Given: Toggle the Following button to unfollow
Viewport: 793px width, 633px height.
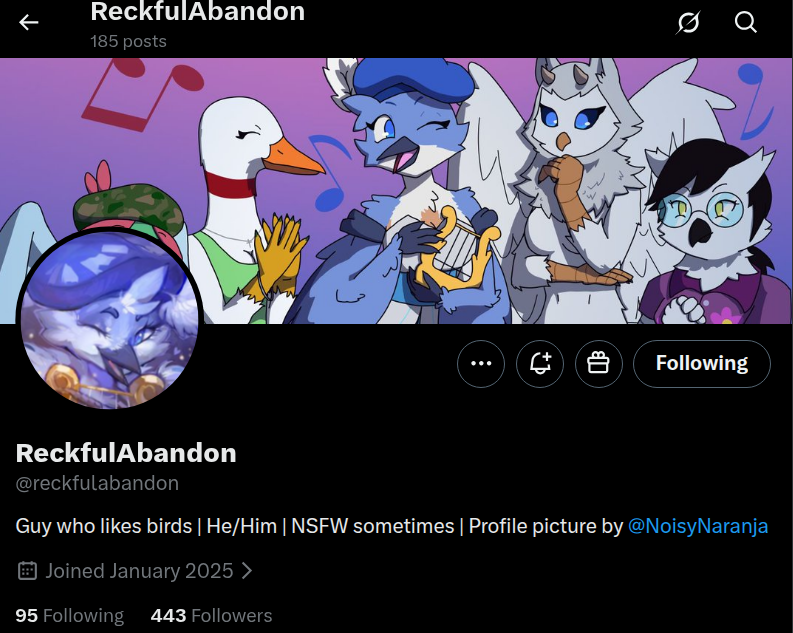Looking at the screenshot, I should (701, 364).
